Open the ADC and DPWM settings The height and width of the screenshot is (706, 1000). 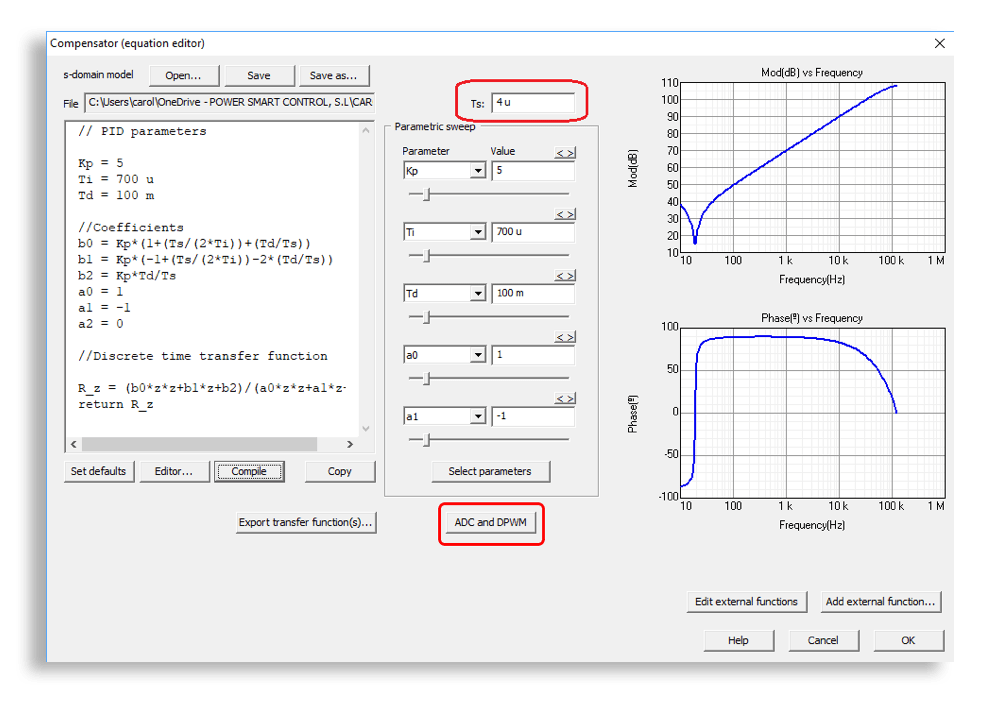[x=491, y=523]
